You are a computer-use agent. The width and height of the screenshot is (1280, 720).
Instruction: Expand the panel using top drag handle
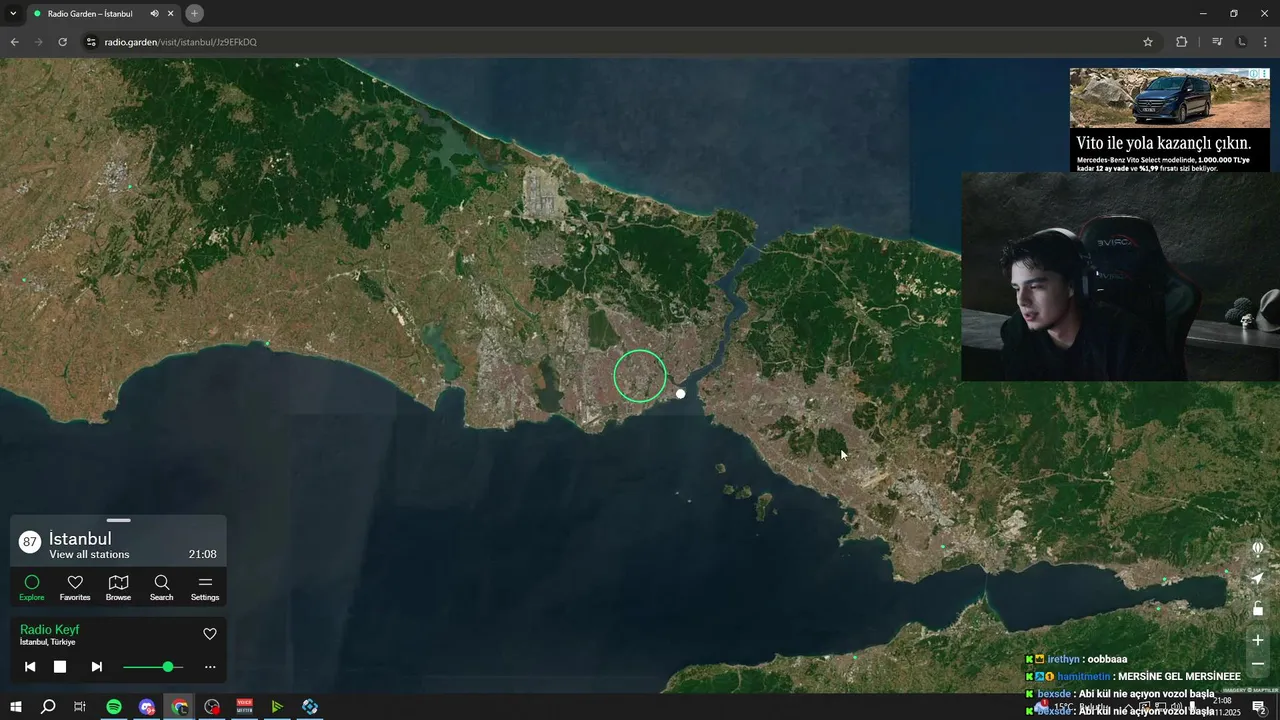[x=118, y=520]
